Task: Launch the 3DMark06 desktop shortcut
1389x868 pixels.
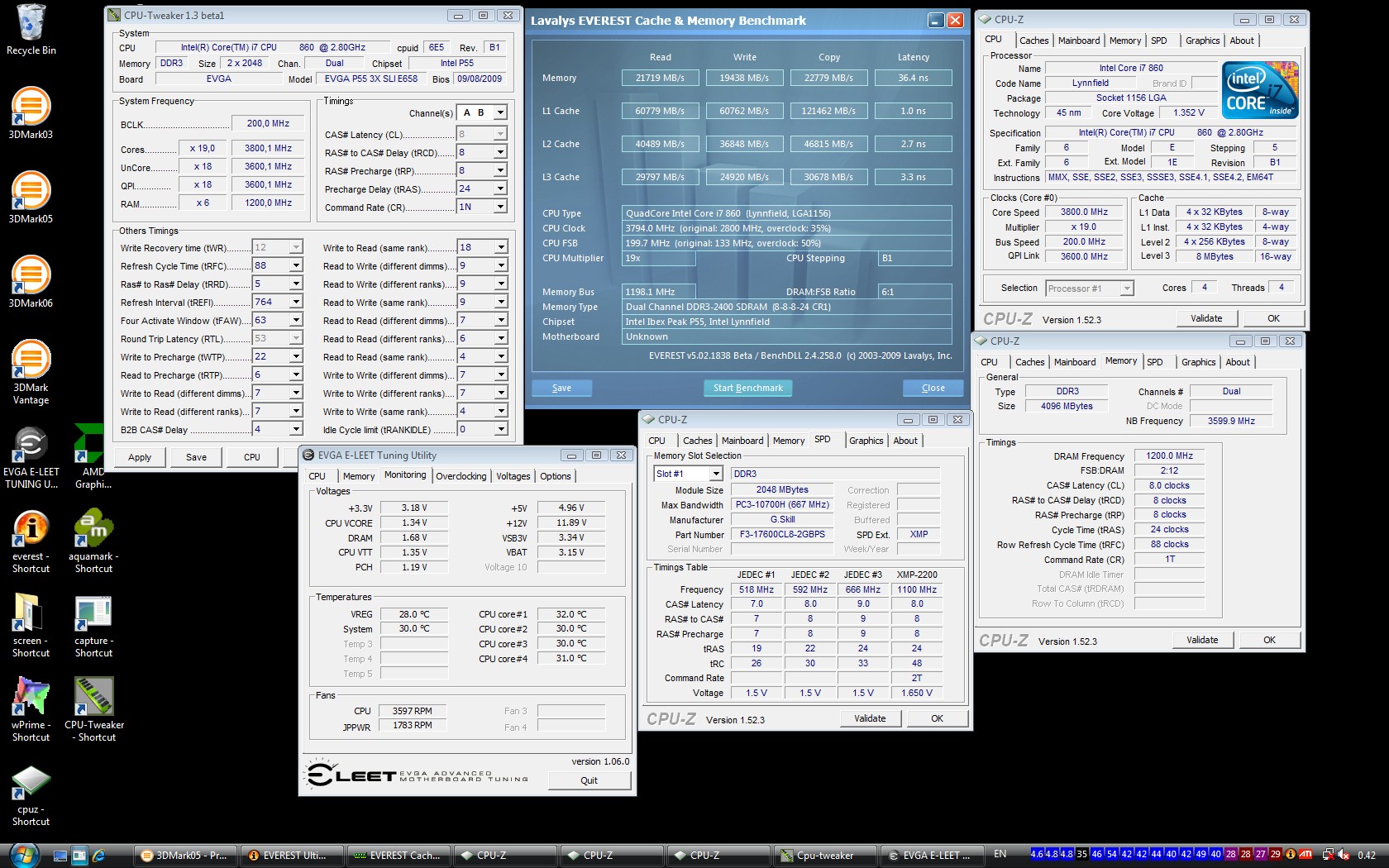Action: point(31,282)
